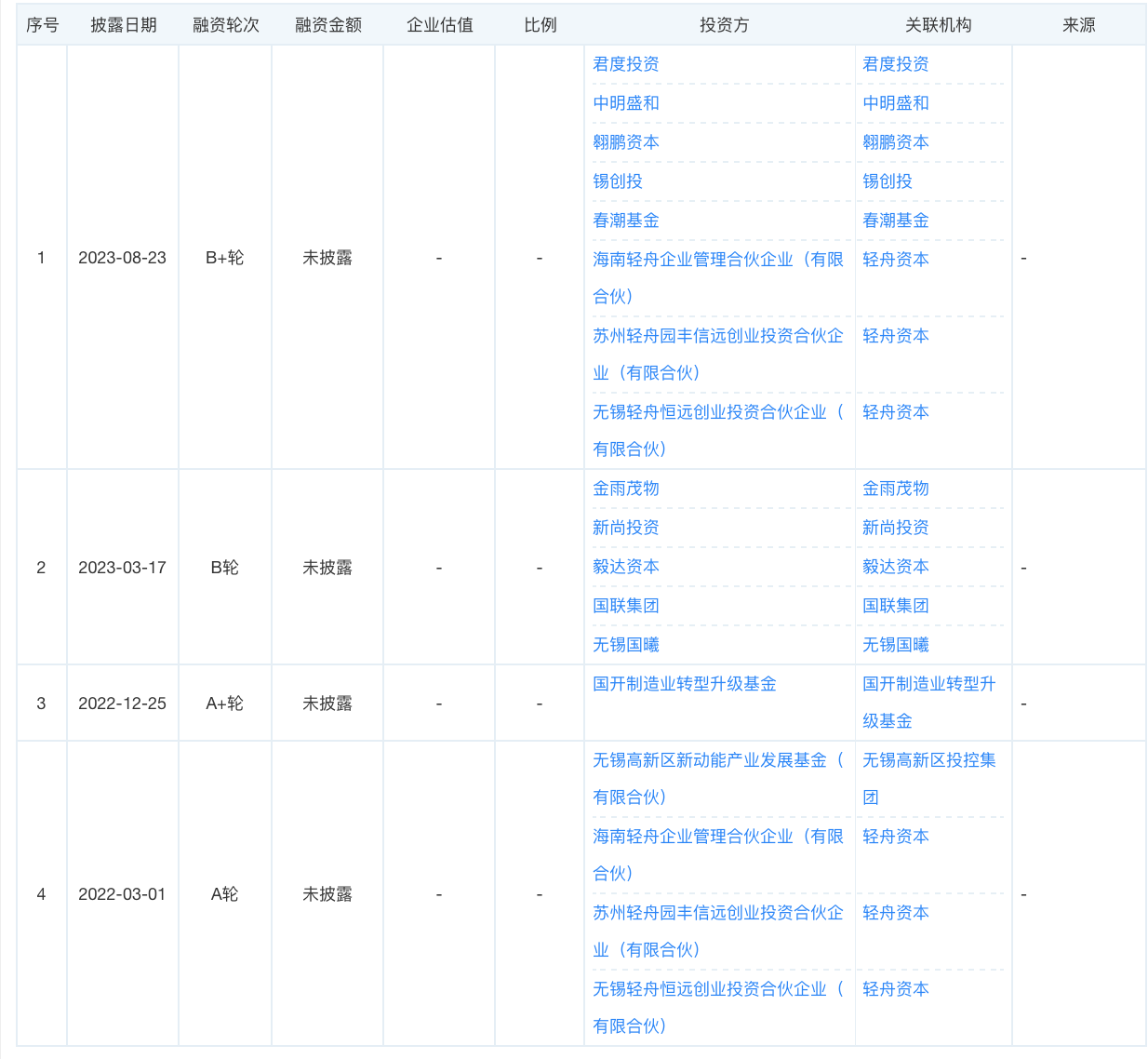1148x1059 pixels.
Task: Open investor link 翱鹏资本 in 投资方 column
Action: 626,142
